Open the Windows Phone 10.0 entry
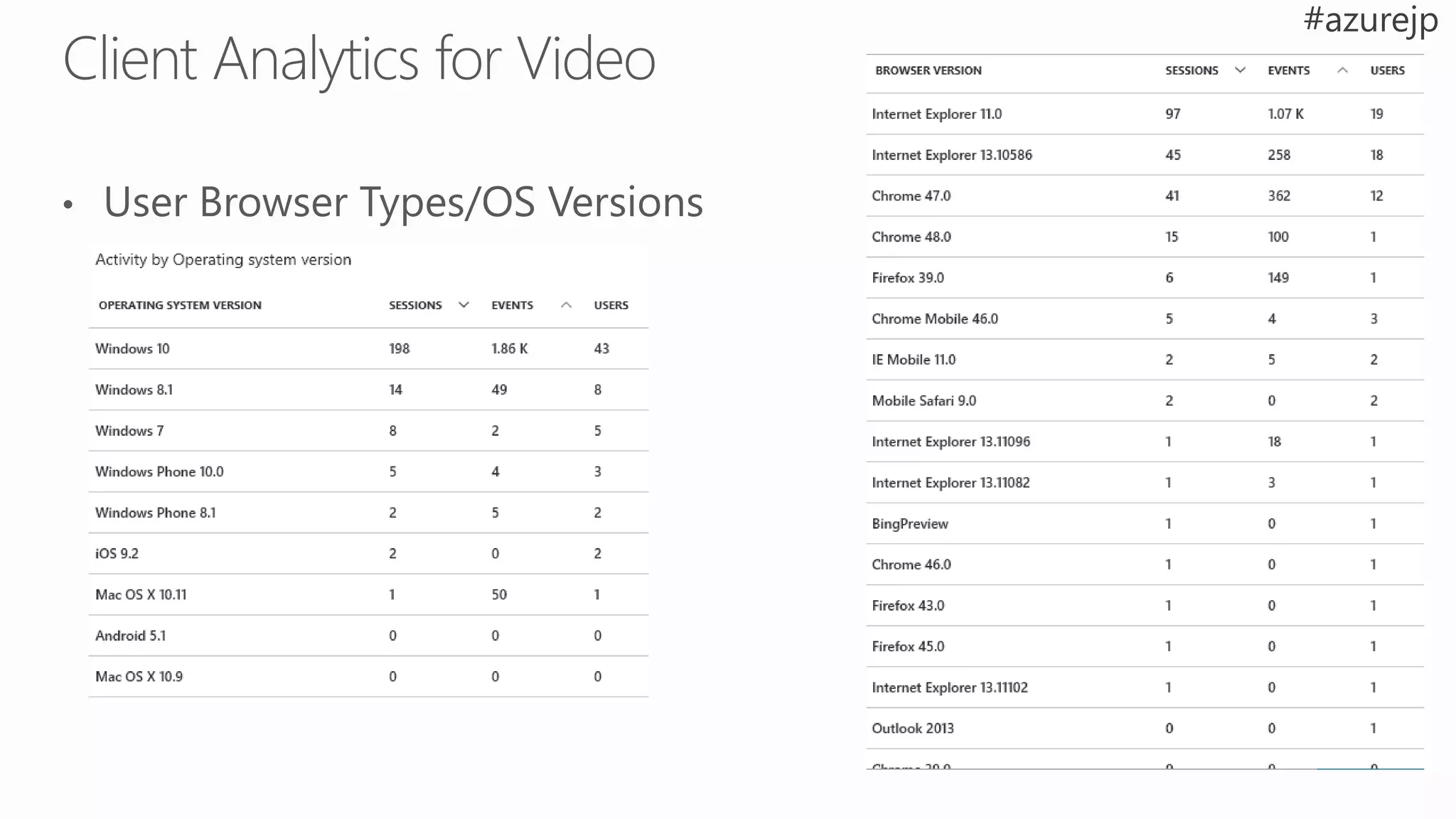1456x819 pixels. click(x=159, y=471)
